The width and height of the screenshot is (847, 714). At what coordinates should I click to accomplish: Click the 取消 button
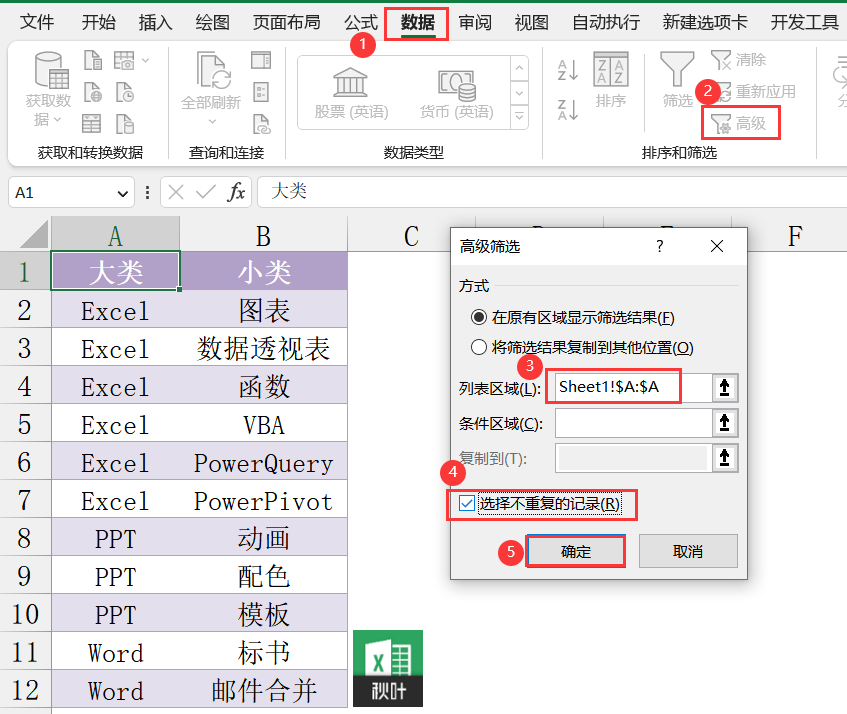688,551
